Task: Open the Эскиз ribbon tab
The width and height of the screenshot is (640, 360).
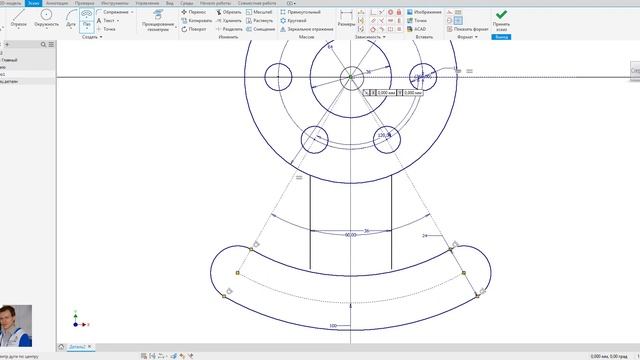Action: pyautogui.click(x=33, y=3)
